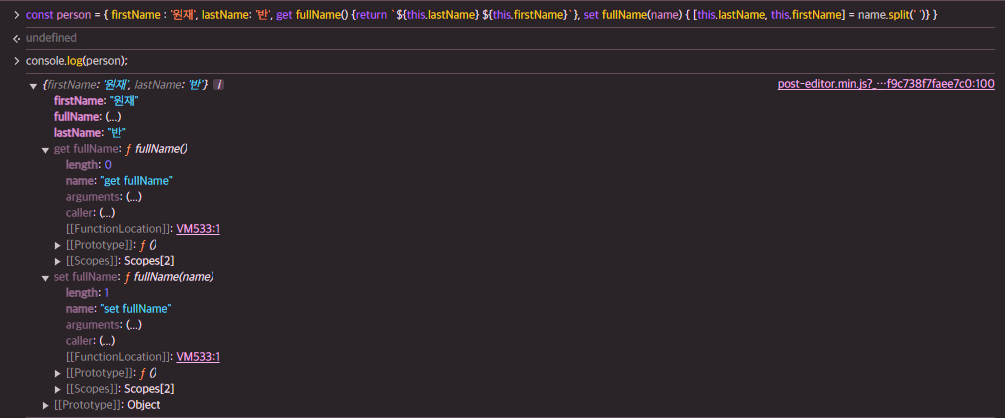The image size is (1005, 418).
Task: Expand [[Prototype]] under set fullName
Action: point(60,373)
